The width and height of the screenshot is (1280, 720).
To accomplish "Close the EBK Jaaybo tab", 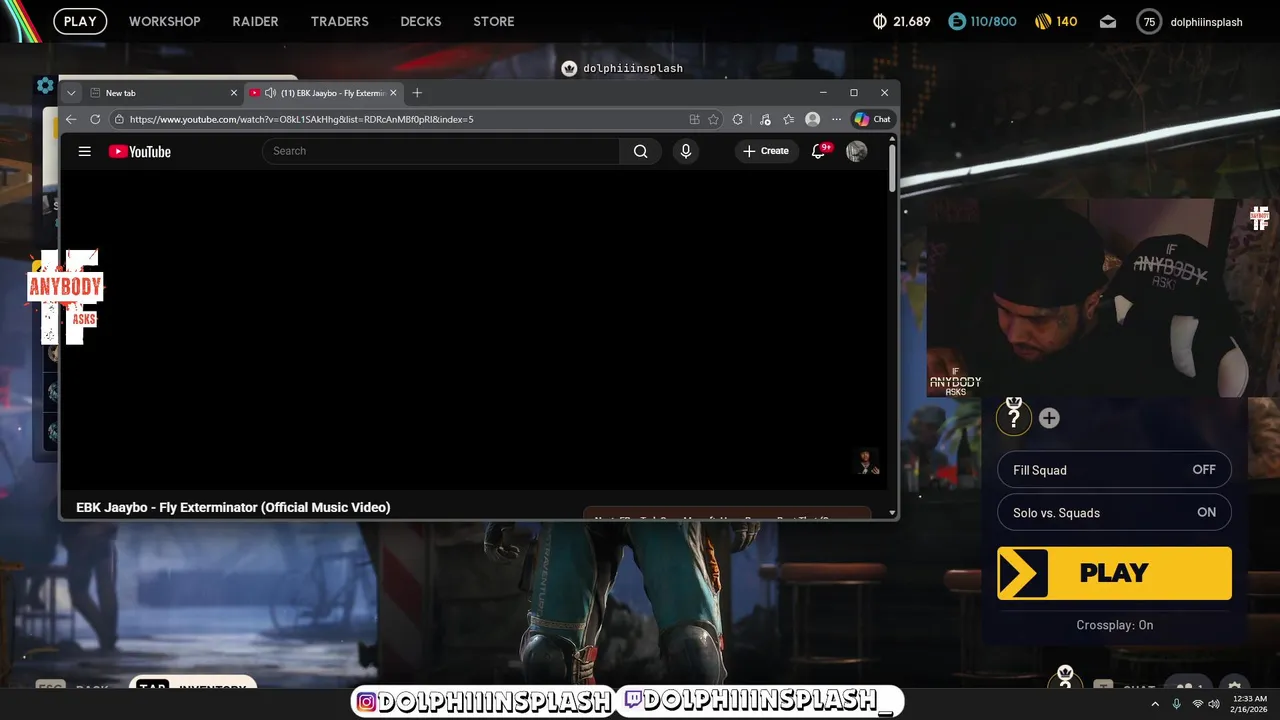I will (393, 93).
